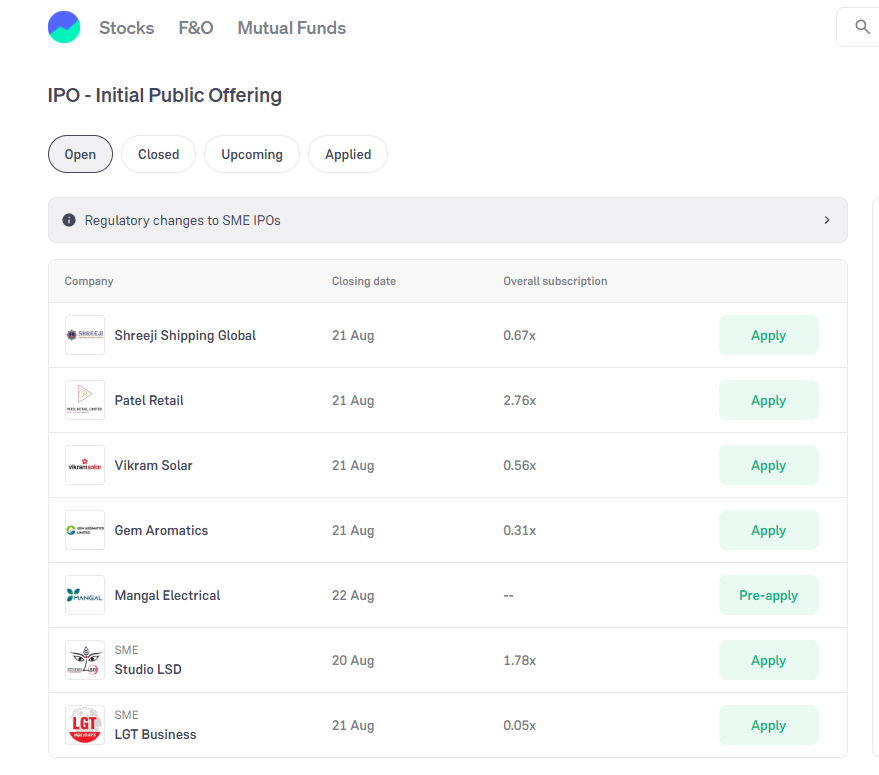Image resolution: width=879 pixels, height=775 pixels.
Task: Click LGT Business company logo
Action: point(85,725)
